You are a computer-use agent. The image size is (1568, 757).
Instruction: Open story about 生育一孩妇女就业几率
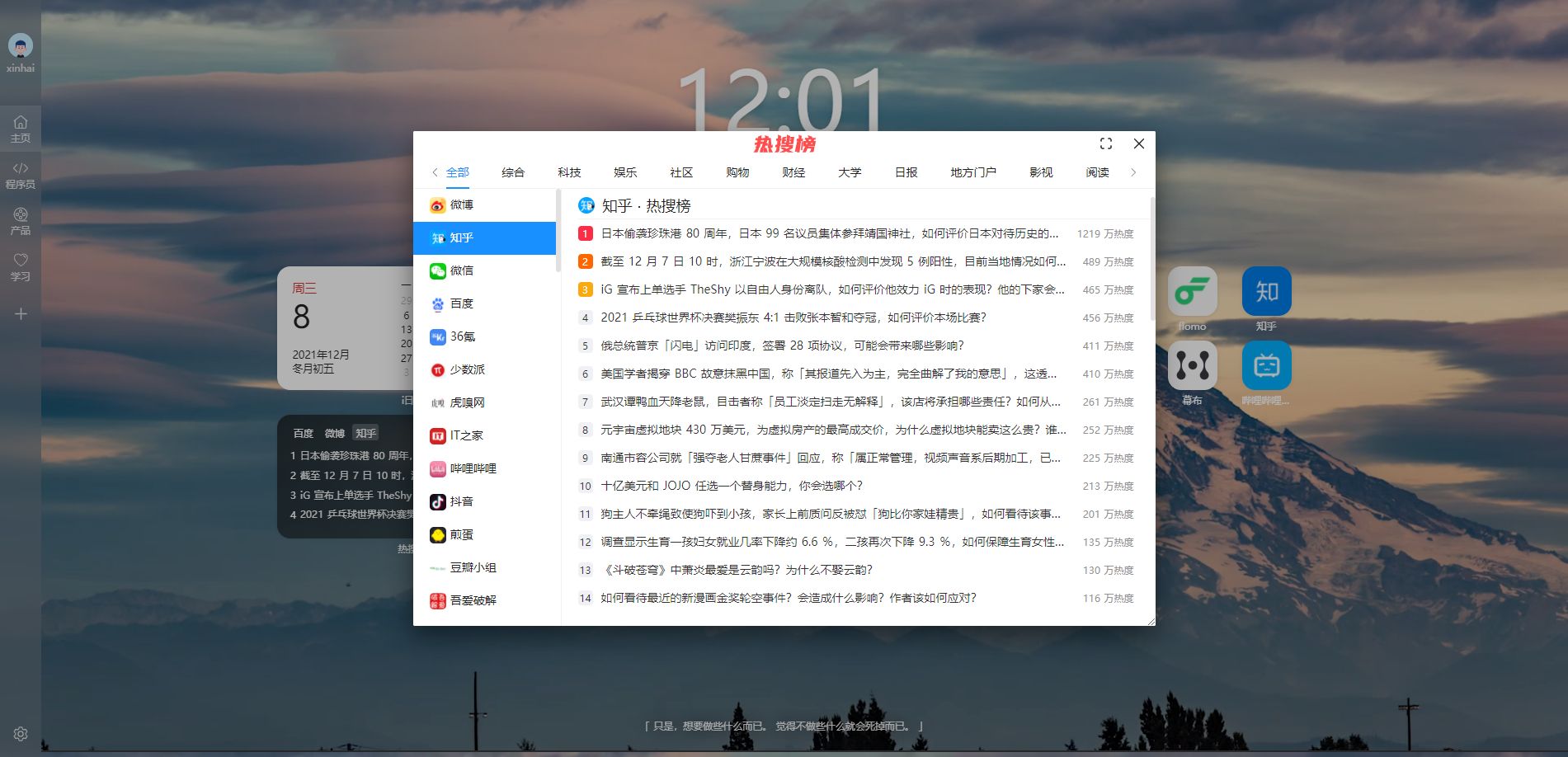point(832,542)
